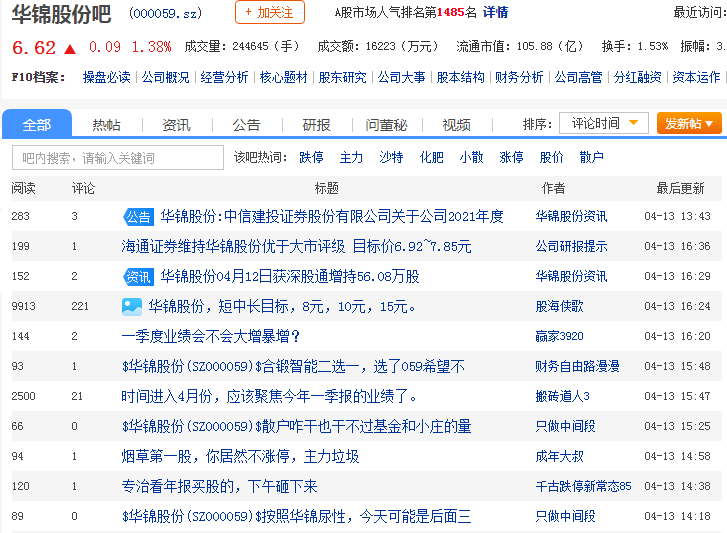Viewport: 727px width, 533px height.
Task: Click the 公告 tag icon on 中信建投 post
Action: tap(138, 217)
